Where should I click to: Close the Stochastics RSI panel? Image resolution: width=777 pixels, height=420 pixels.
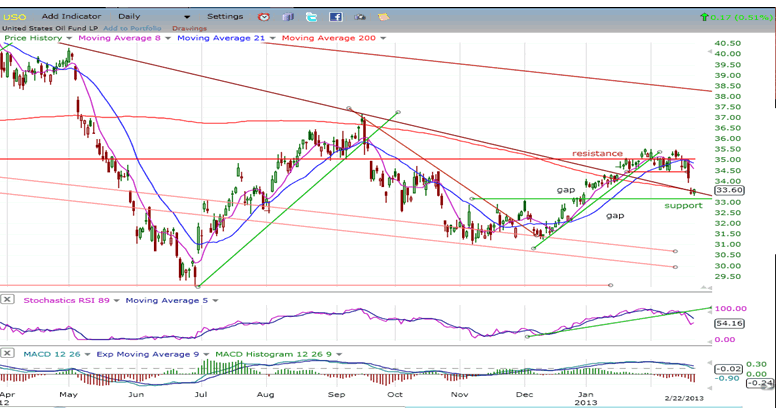click(8, 298)
